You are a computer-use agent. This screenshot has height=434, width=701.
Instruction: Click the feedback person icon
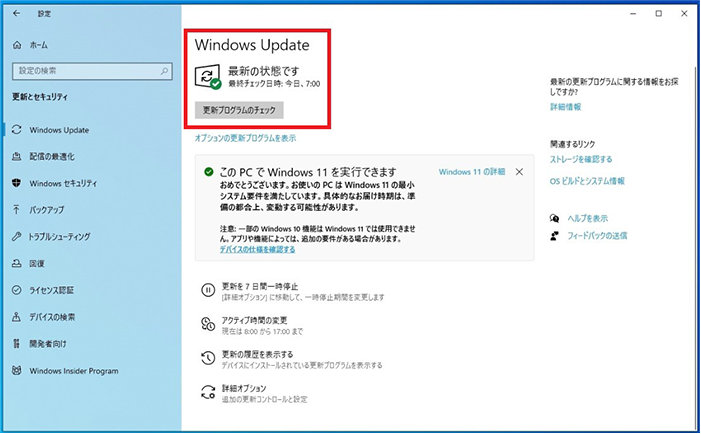tap(554, 236)
